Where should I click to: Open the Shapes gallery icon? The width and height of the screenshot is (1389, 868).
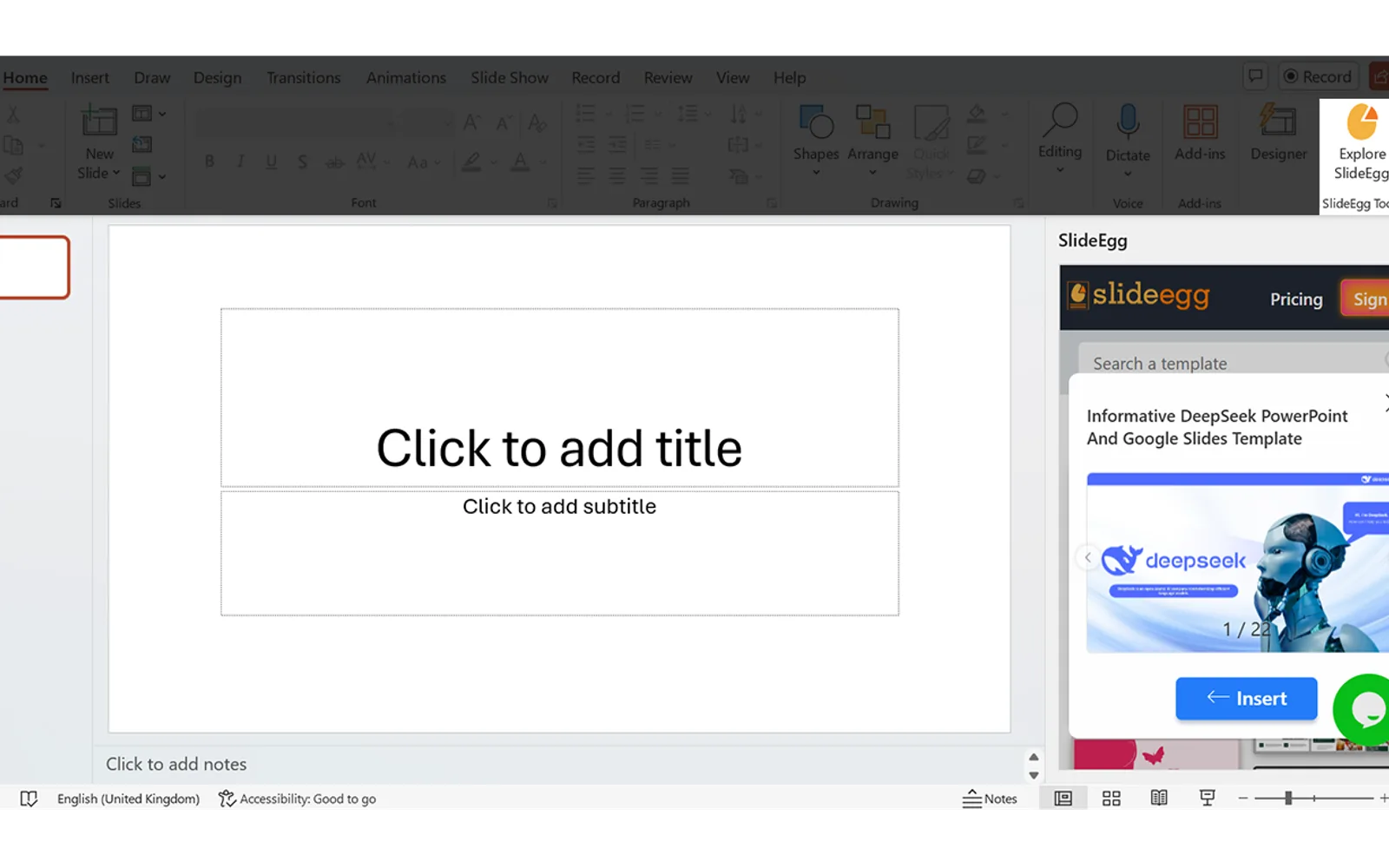pos(816,122)
